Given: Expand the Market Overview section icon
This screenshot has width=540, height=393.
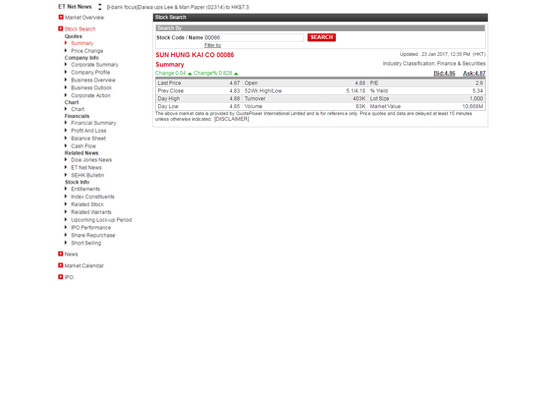Looking at the screenshot, I should click(61, 17).
